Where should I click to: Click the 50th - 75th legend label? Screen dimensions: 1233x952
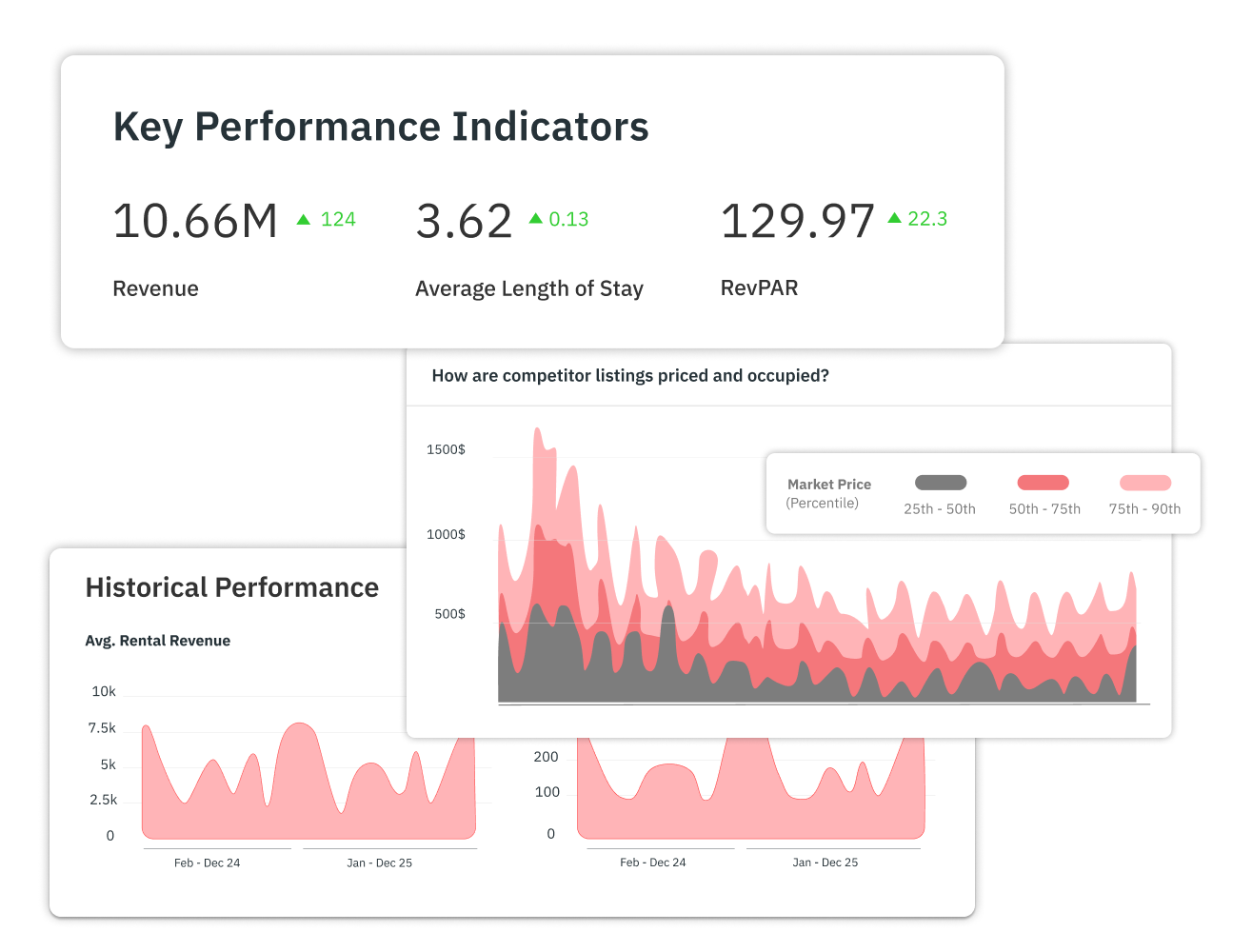(1044, 509)
